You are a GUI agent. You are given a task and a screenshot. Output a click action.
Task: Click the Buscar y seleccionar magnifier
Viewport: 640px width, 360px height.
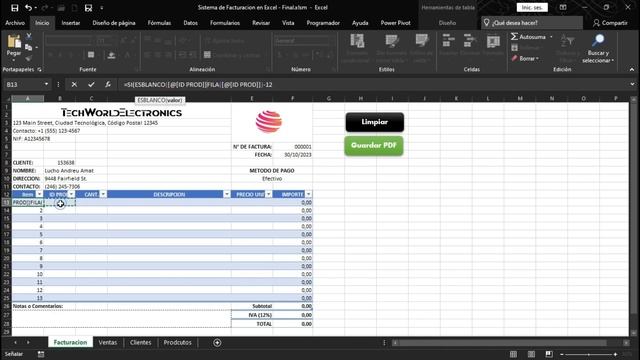pos(598,40)
